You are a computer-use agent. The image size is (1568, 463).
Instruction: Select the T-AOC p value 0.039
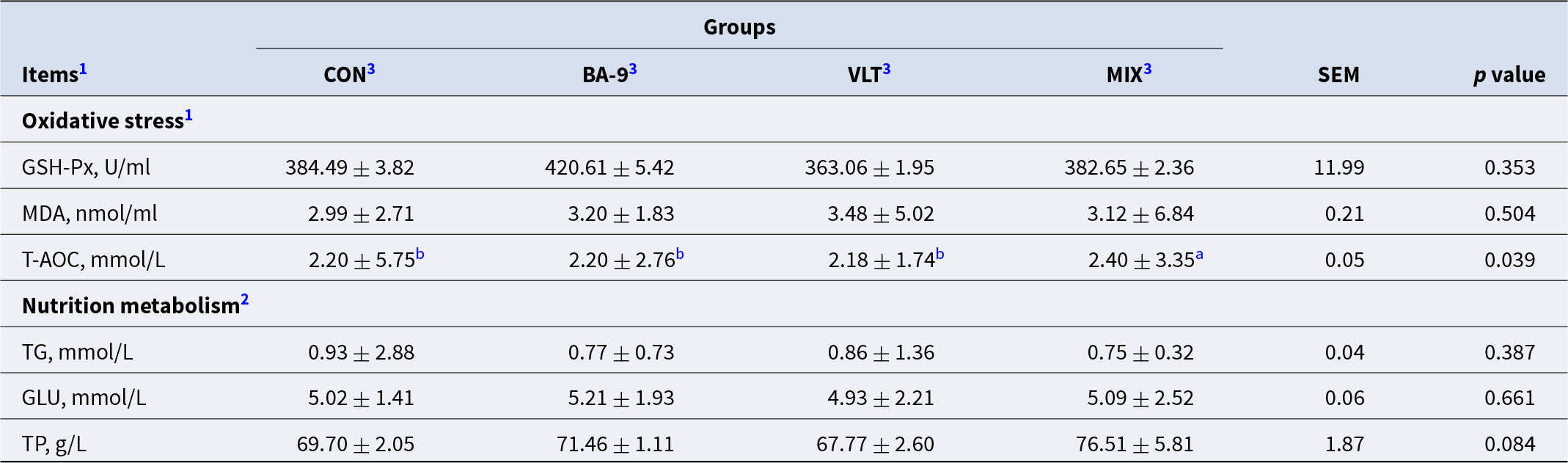1509,260
